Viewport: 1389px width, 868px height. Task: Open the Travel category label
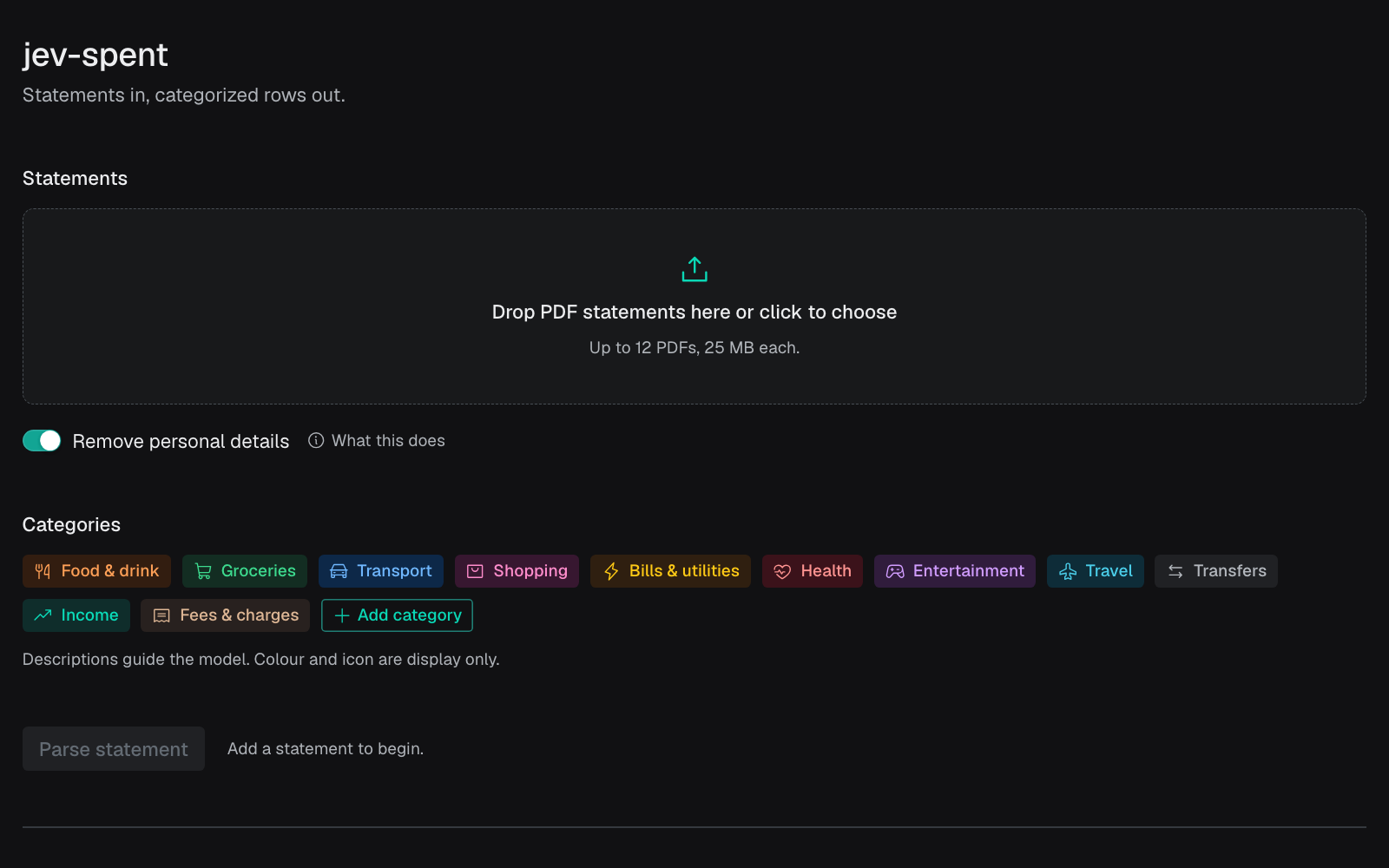[1109, 571]
